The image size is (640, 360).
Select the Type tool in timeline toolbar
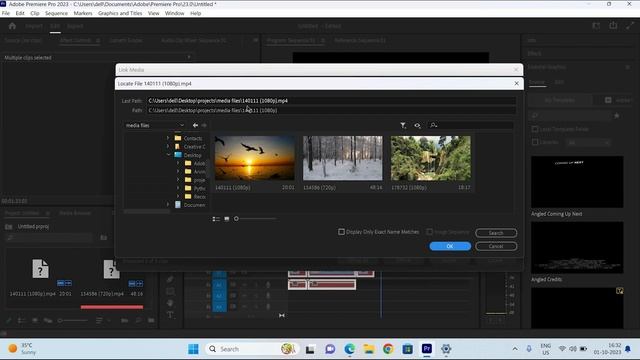(x=170, y=315)
